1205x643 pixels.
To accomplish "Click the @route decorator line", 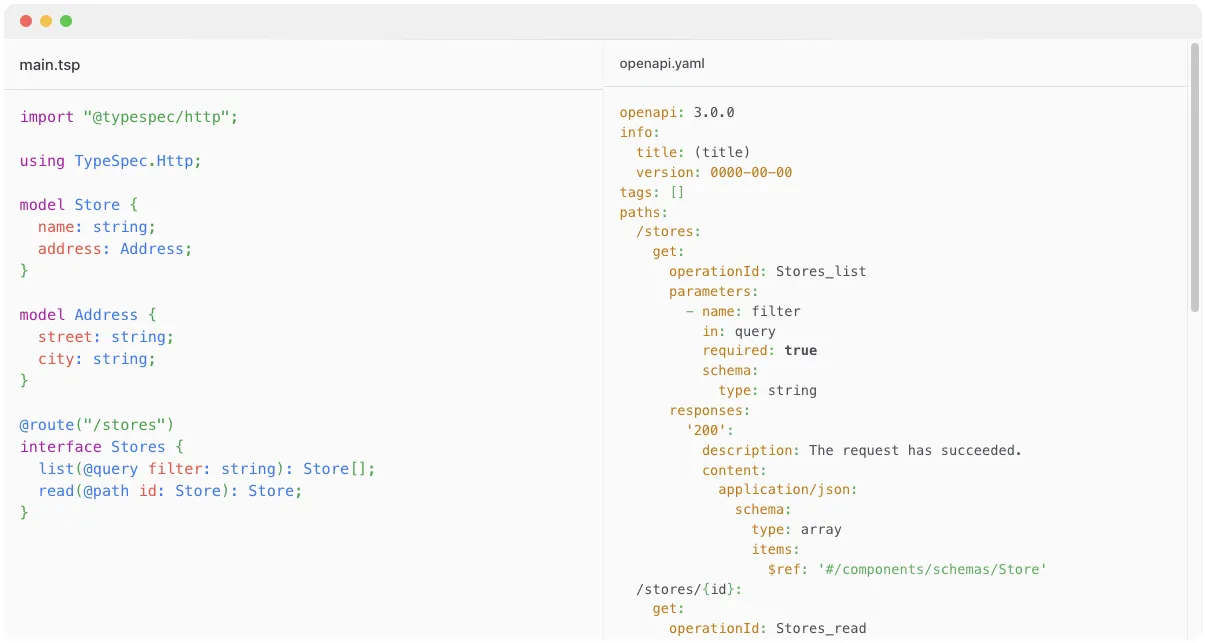I will tap(97, 425).
